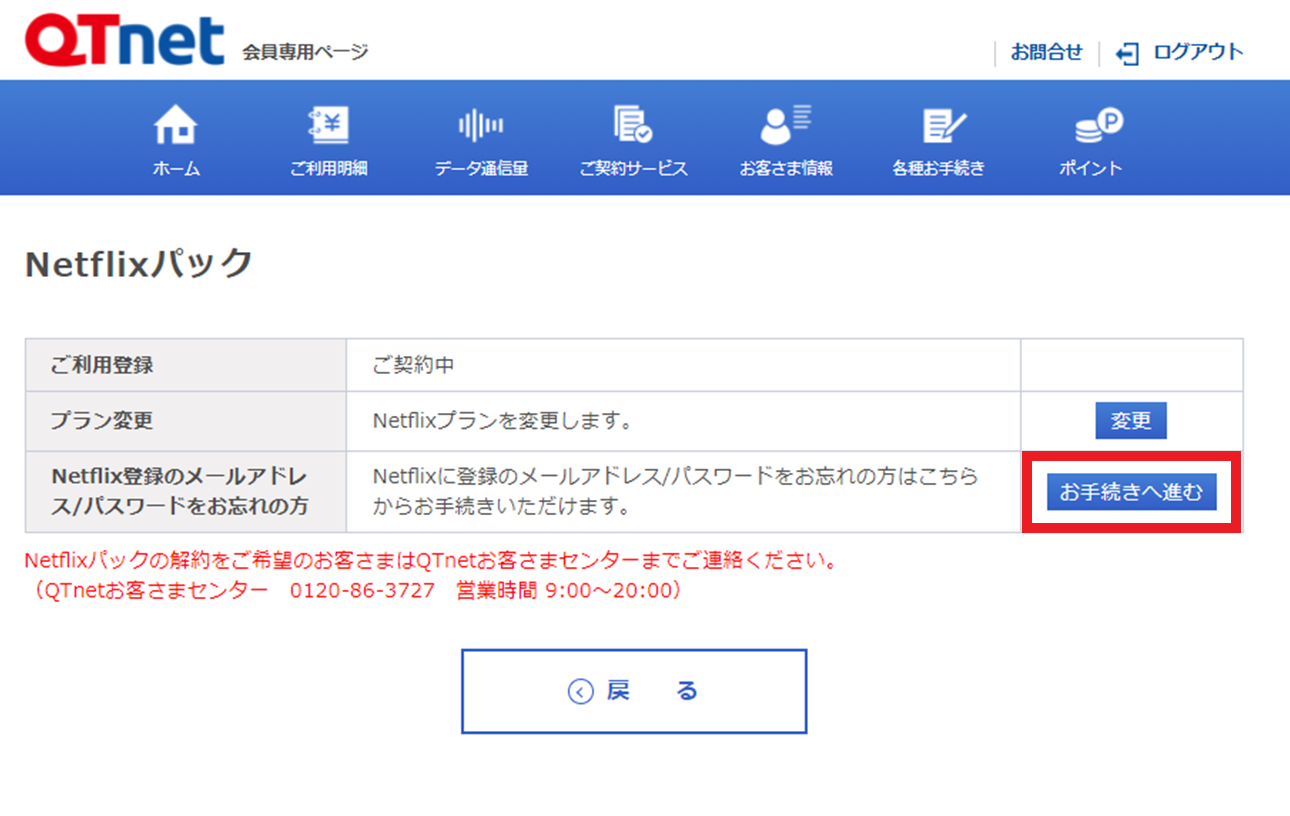The image size is (1290, 816).
Task: Click the back-arrow circle icon in 戻る
Action: pyautogui.click(x=581, y=691)
